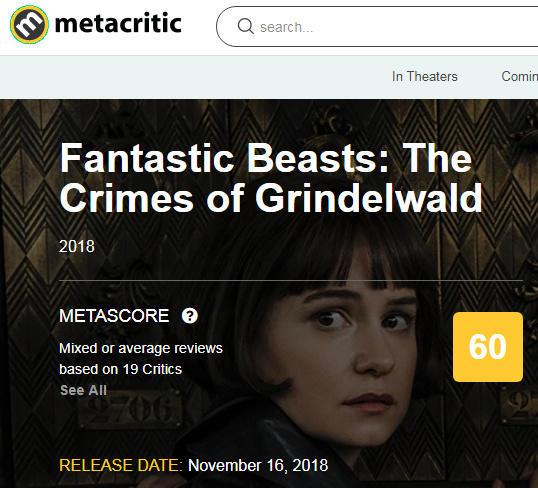
Task: Click the 'based on 19 Critics' text
Action: tap(120, 369)
